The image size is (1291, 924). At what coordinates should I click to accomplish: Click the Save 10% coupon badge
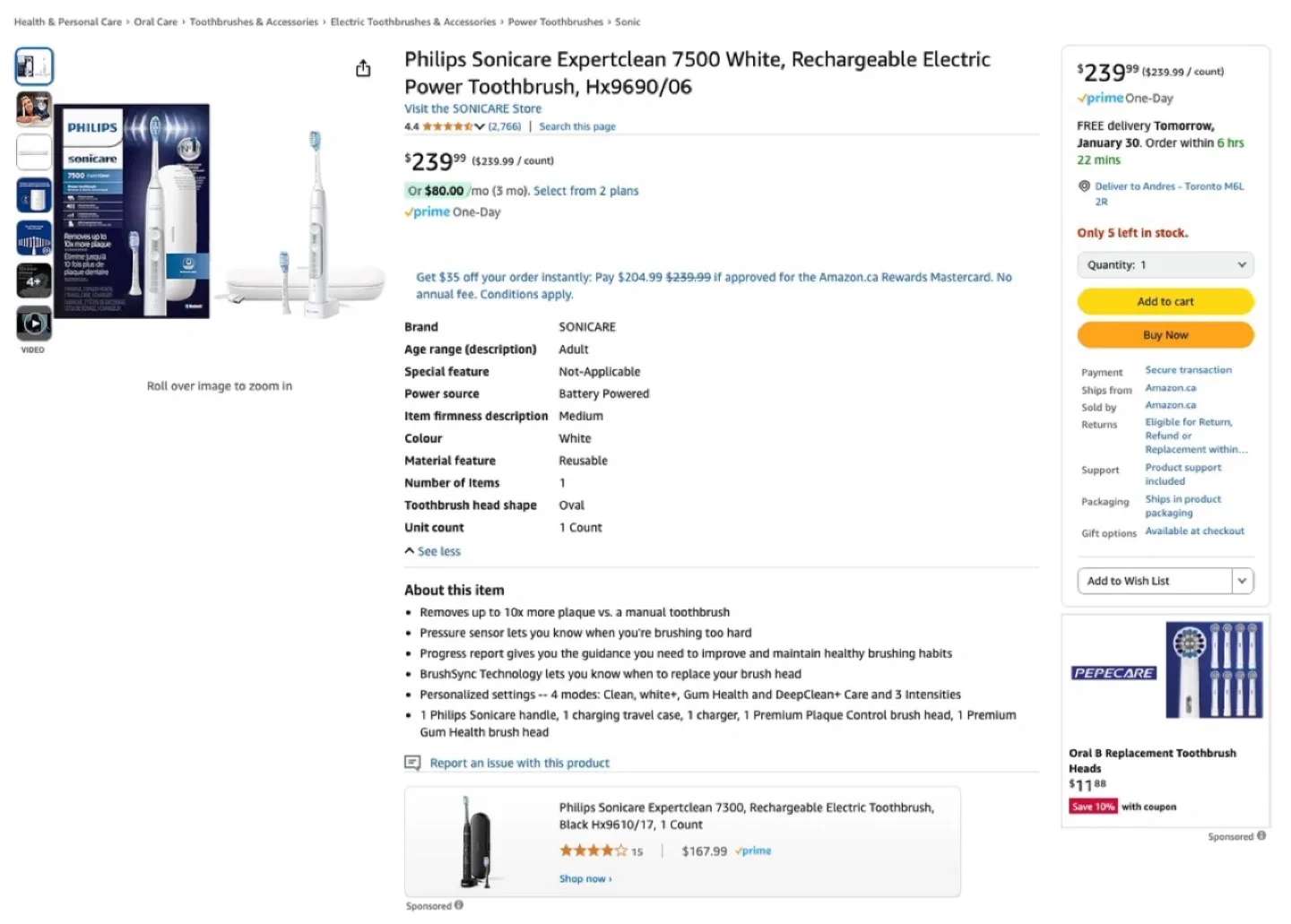click(x=1093, y=807)
